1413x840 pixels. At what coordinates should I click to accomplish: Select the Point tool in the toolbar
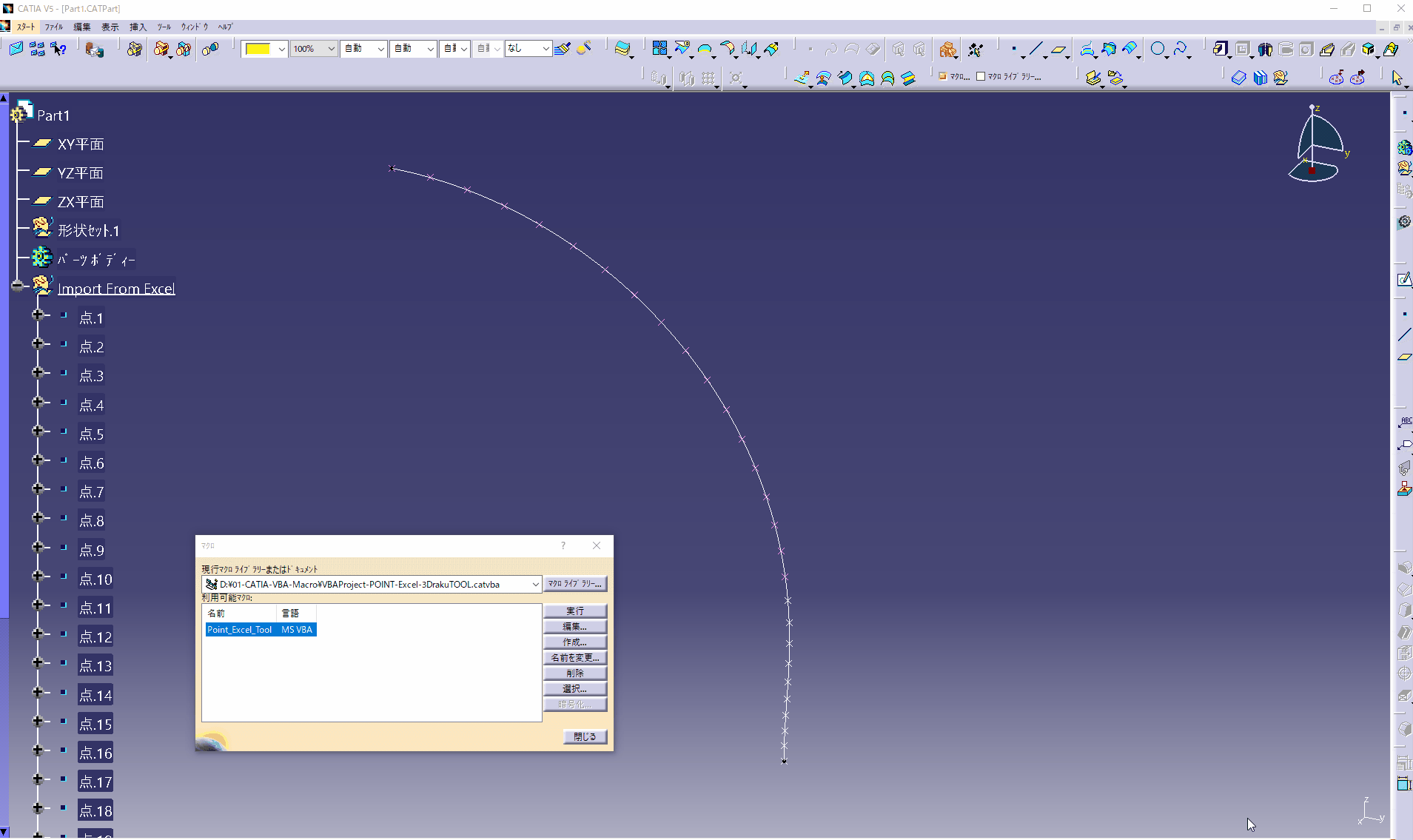pyautogui.click(x=1014, y=49)
